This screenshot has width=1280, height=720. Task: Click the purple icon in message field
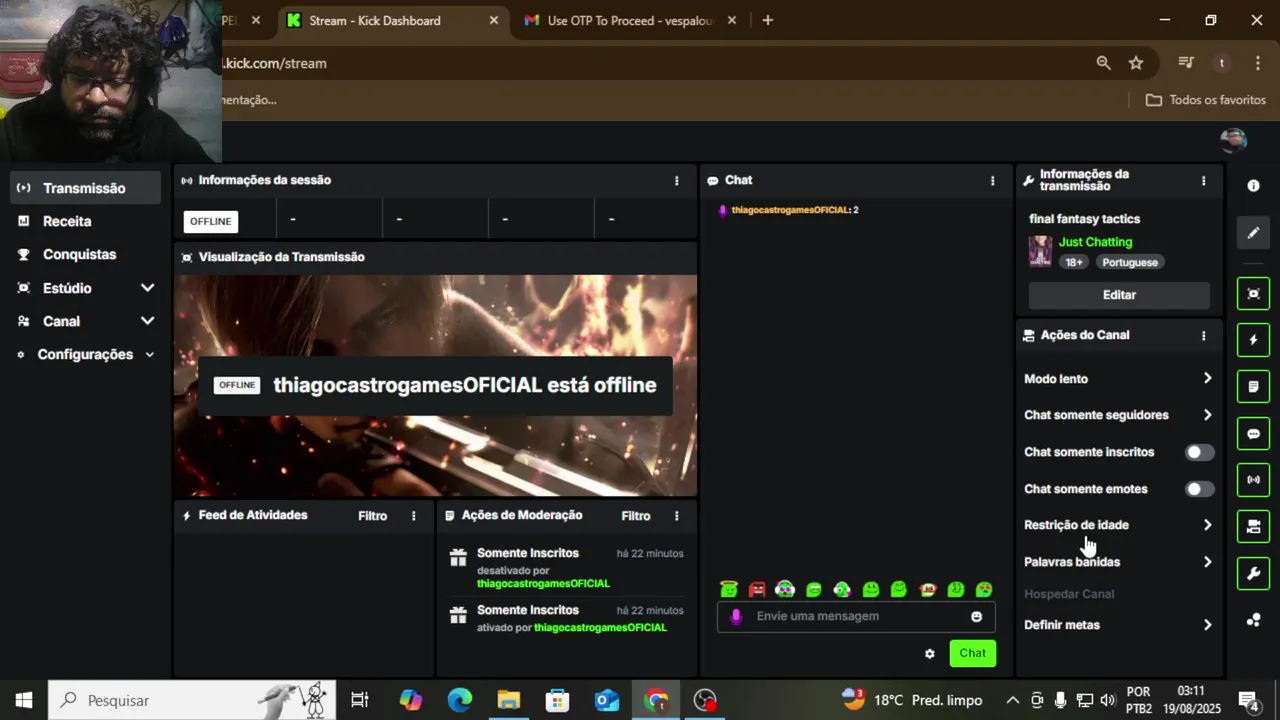click(x=736, y=616)
